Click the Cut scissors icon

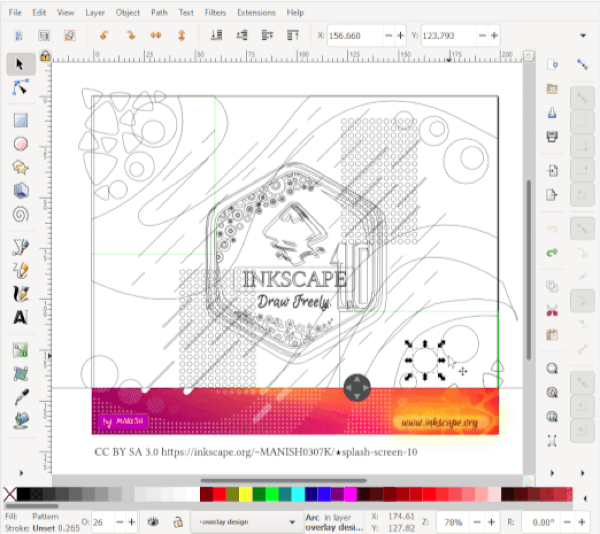[552, 311]
